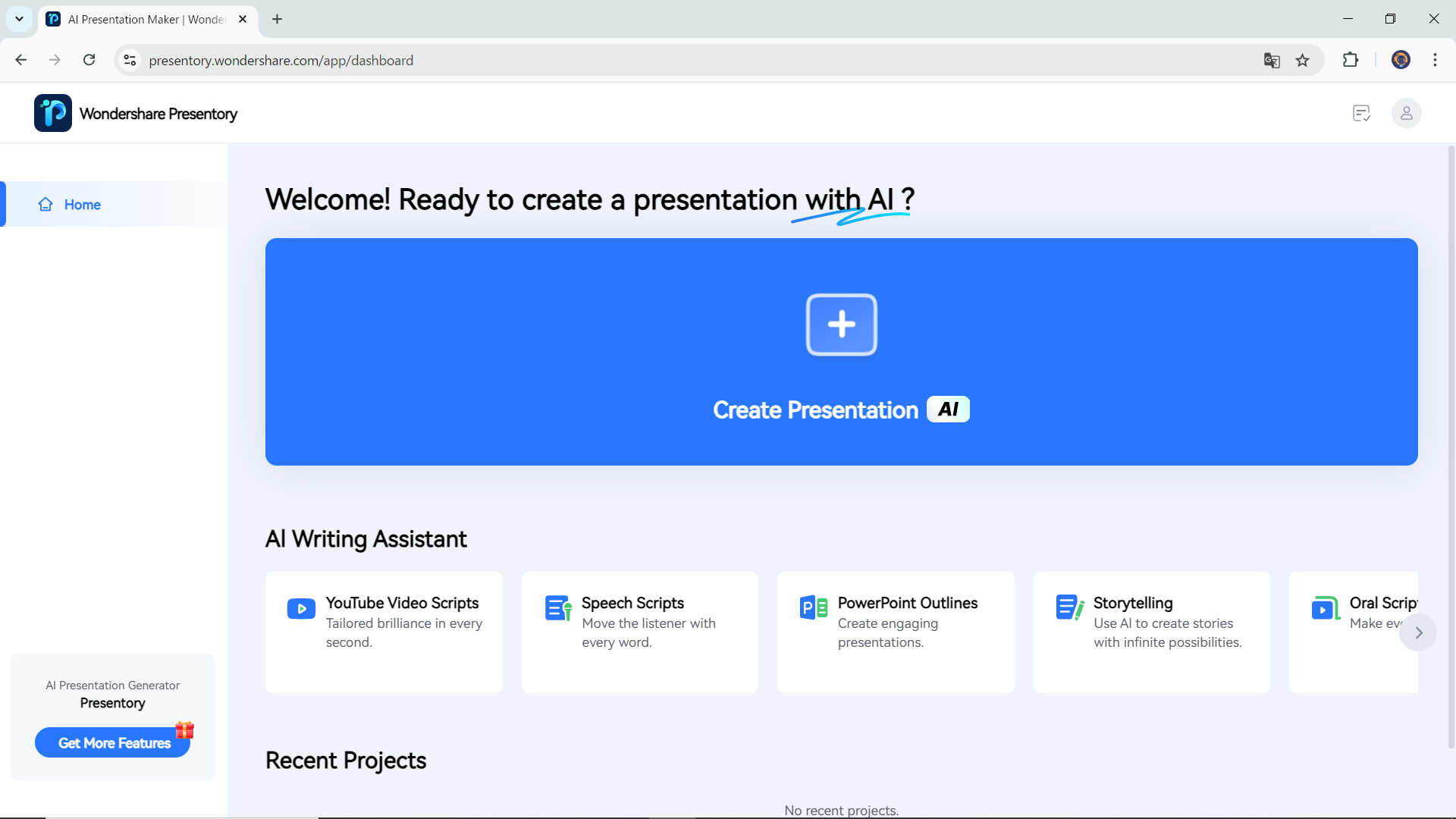Open the YouTube Video Scripts card
1456x819 pixels.
click(384, 632)
